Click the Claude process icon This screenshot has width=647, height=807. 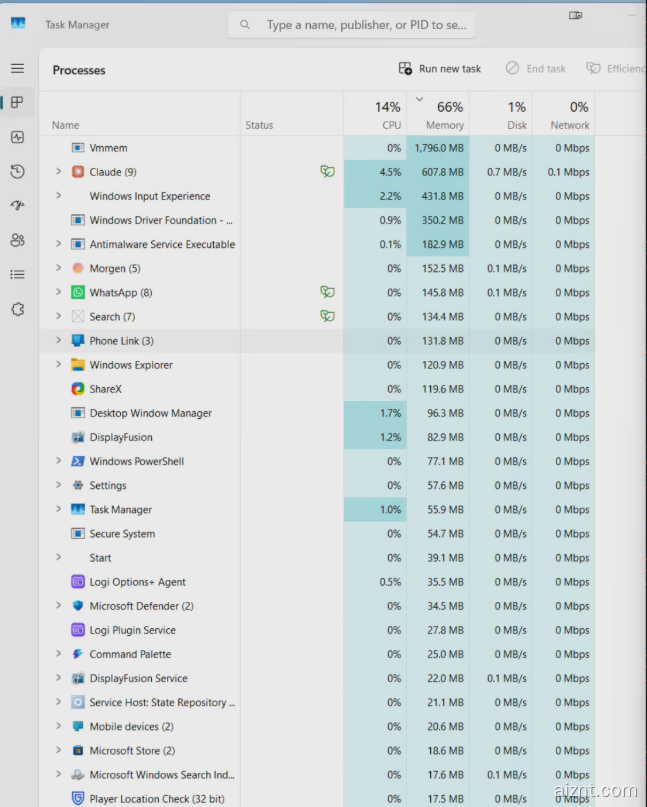(x=78, y=172)
